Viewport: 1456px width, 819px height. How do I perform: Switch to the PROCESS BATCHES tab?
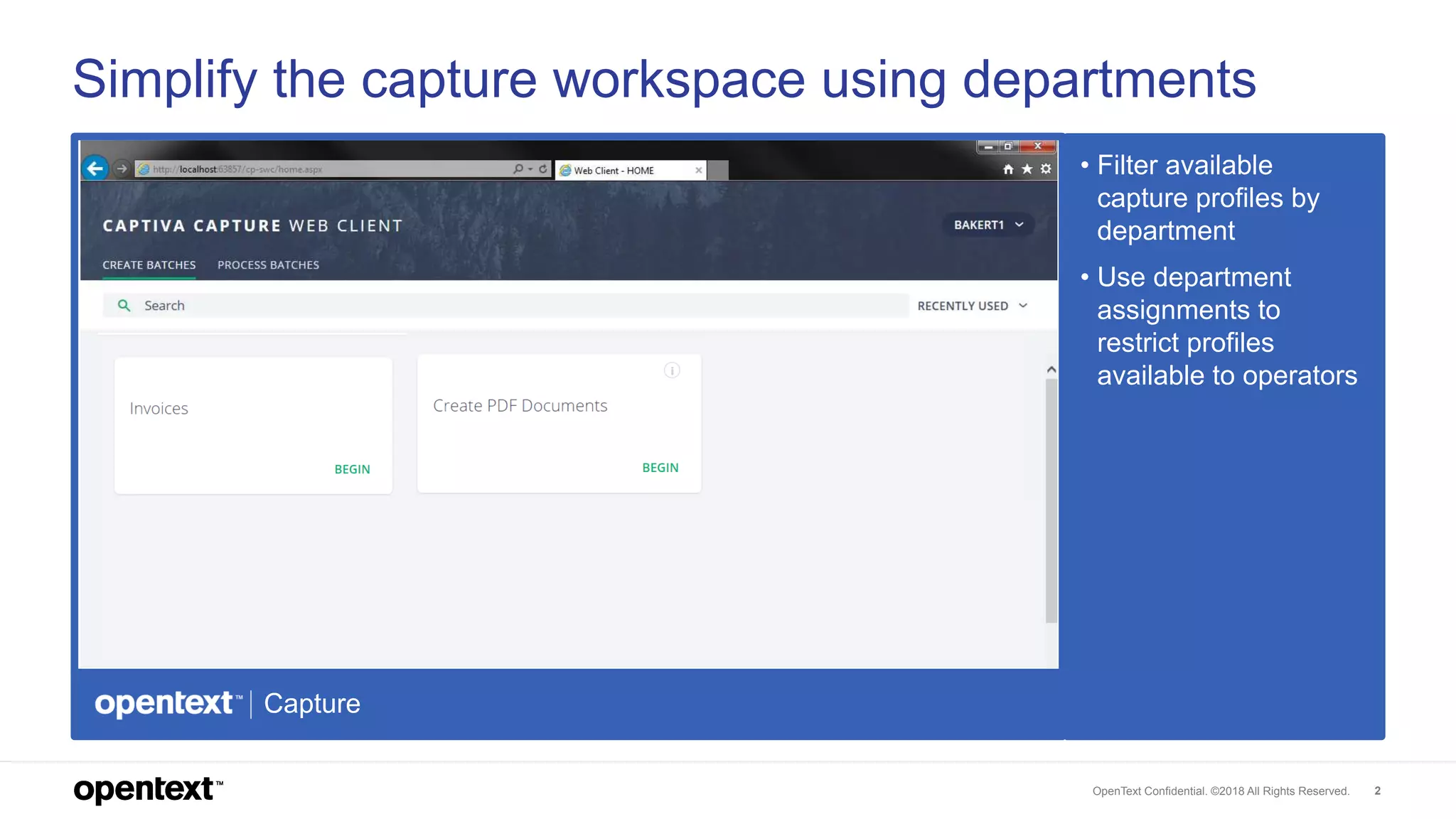tap(268, 265)
